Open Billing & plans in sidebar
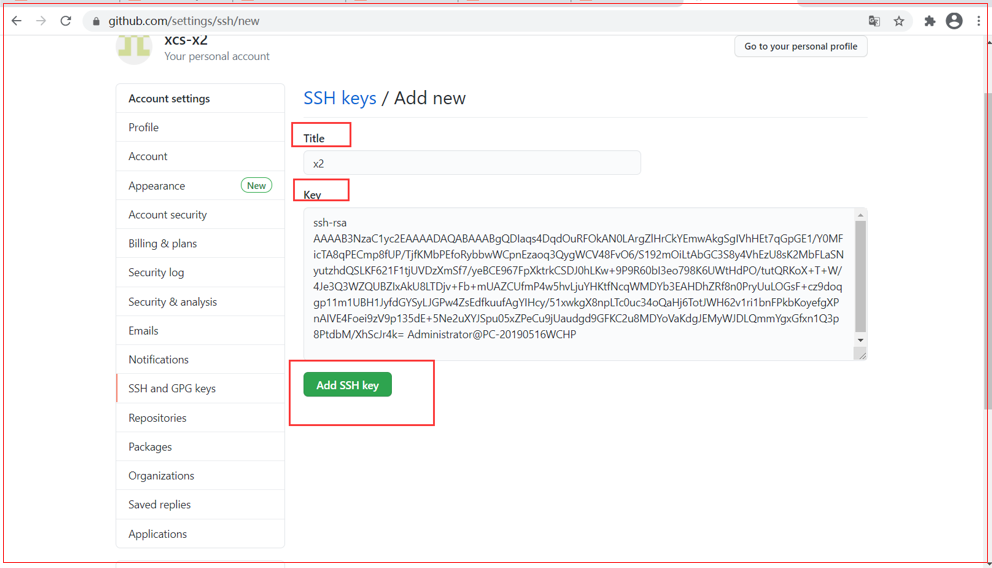 [x=201, y=244]
